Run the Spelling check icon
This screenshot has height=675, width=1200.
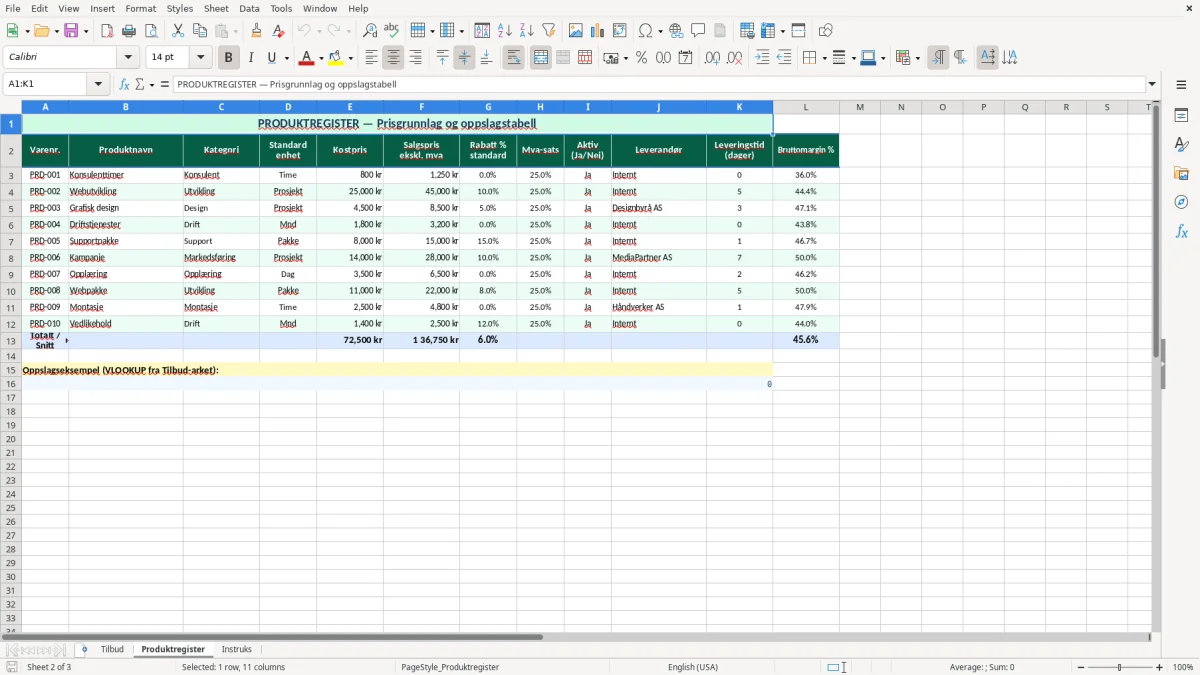pos(392,31)
